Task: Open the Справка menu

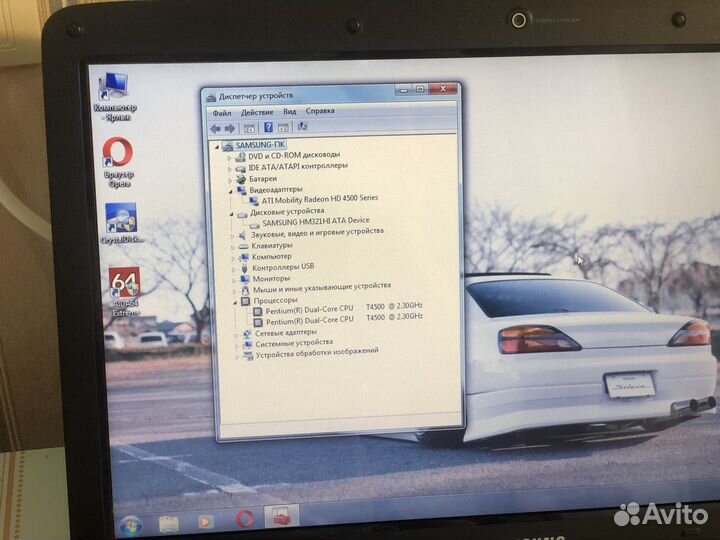Action: pyautogui.click(x=320, y=111)
